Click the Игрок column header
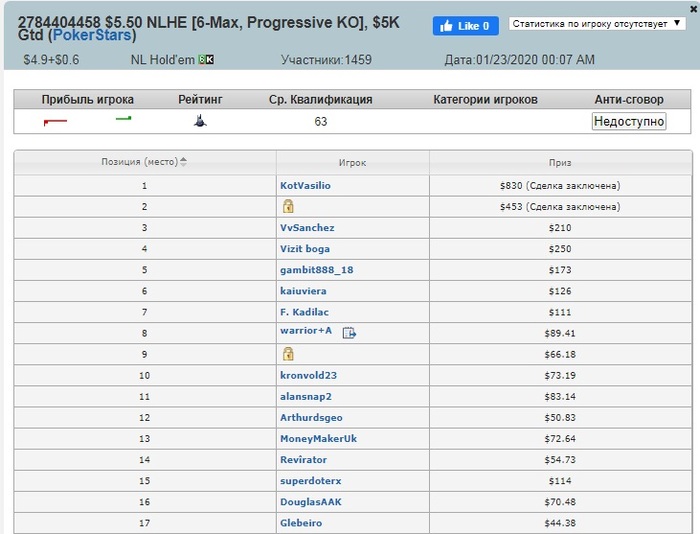 tap(352, 163)
